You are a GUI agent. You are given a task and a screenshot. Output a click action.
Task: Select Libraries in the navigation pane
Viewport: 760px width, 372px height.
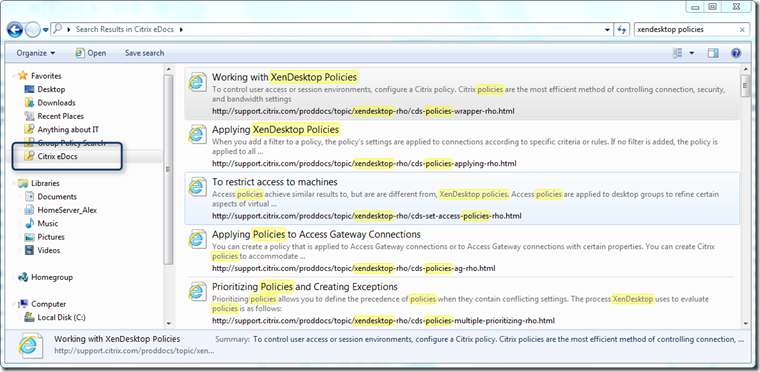click(45, 183)
